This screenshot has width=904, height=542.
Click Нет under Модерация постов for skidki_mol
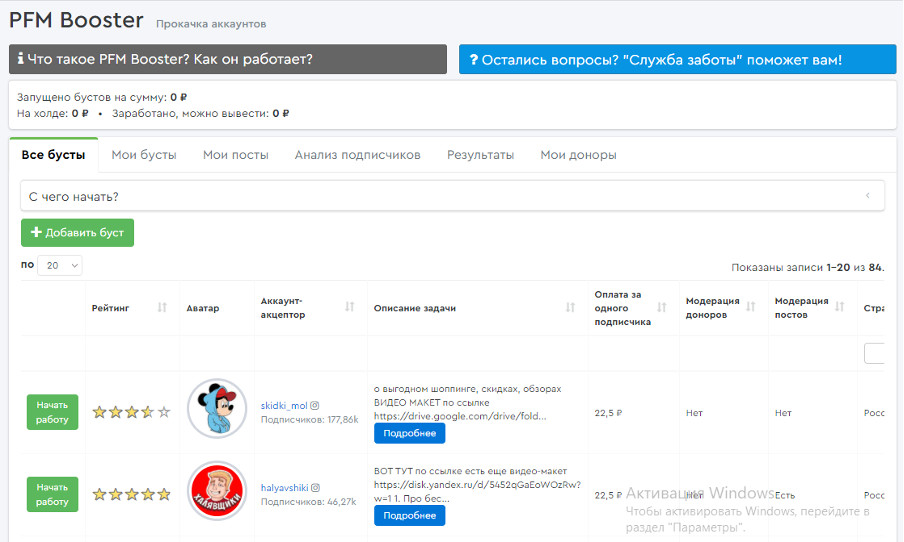(x=783, y=413)
